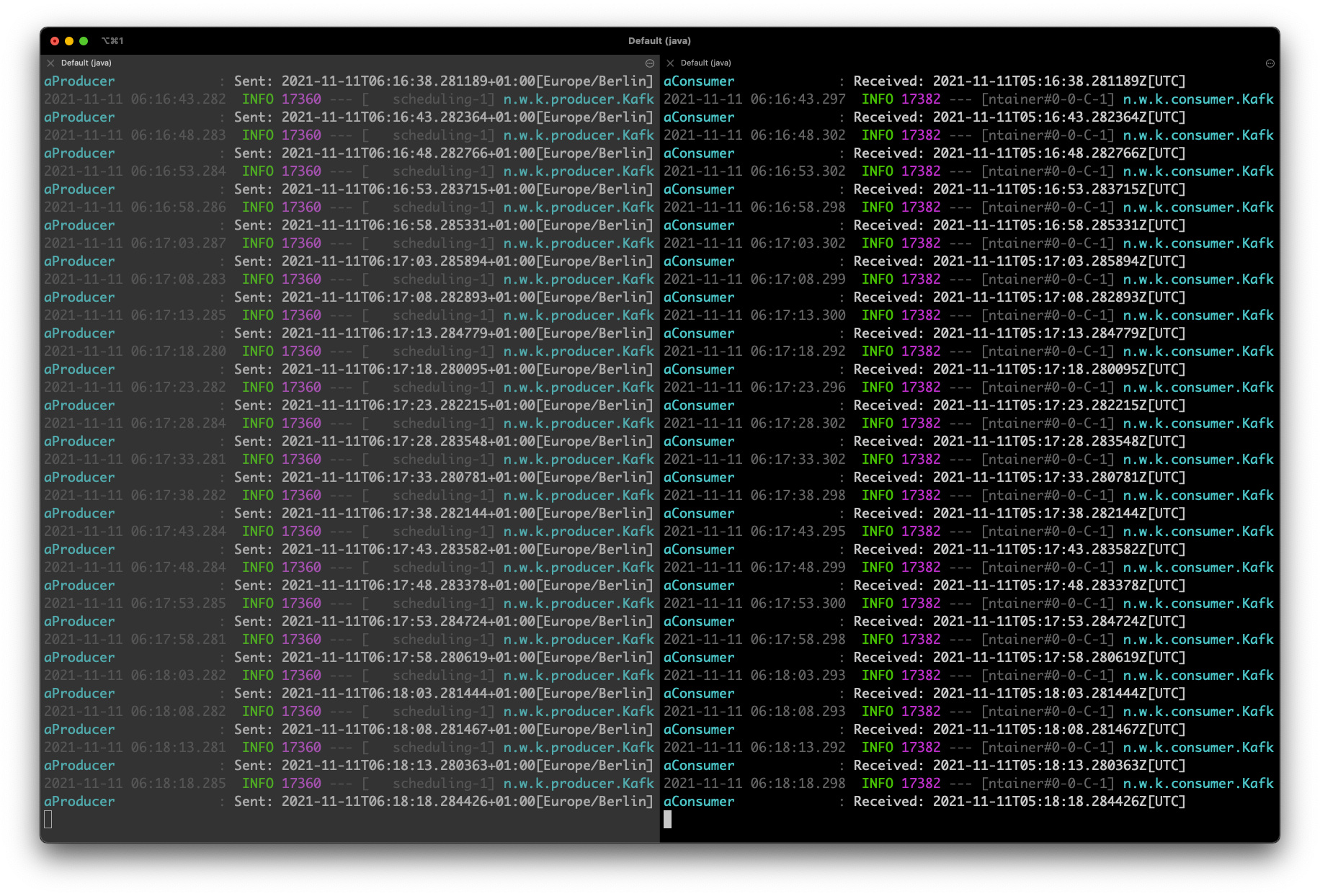
Task: Minimize the window with the yellow button
Action: click(x=69, y=41)
